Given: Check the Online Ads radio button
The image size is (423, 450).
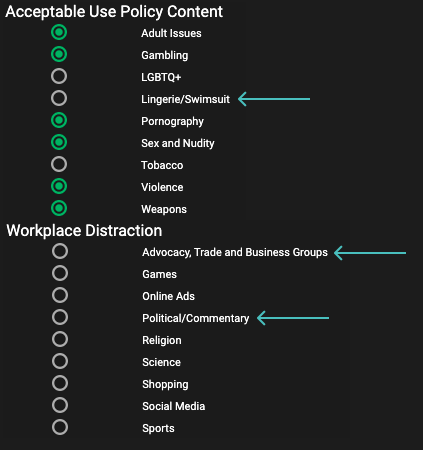Looking at the screenshot, I should tap(60, 295).
